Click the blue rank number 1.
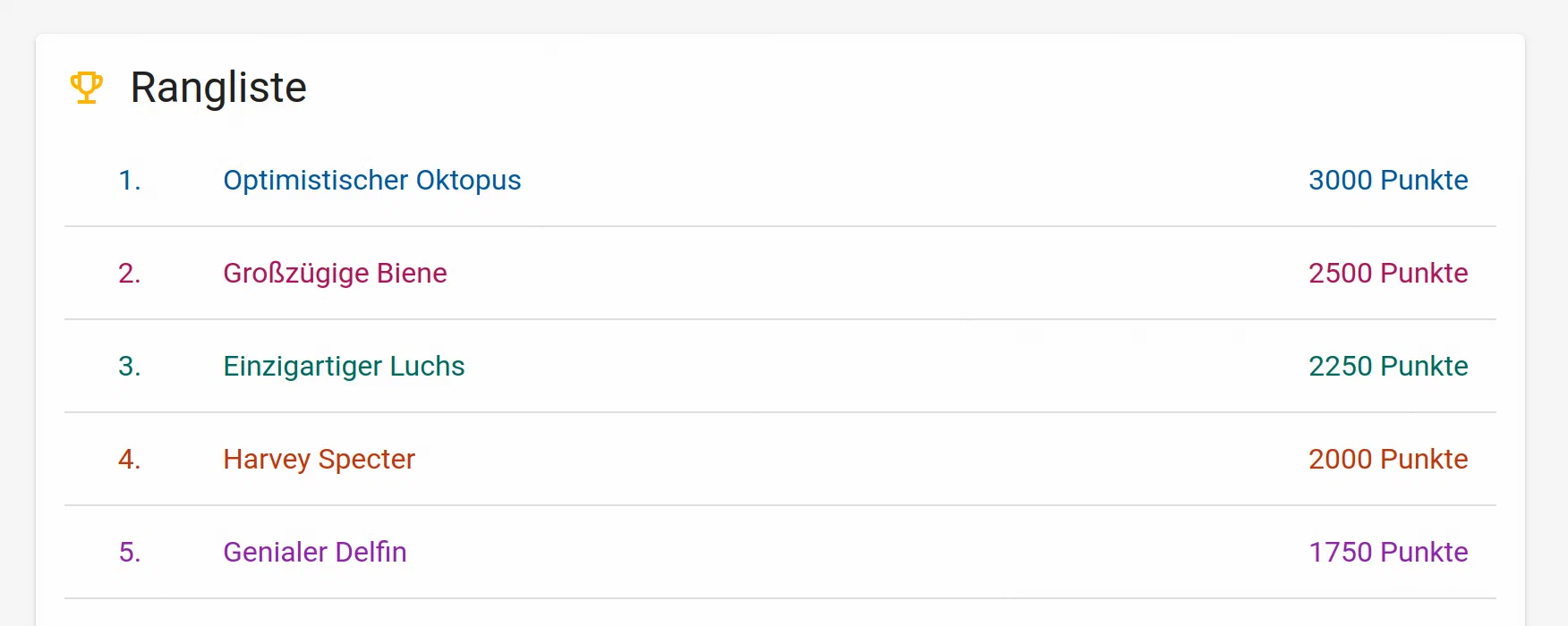1568x626 pixels. tap(130, 181)
